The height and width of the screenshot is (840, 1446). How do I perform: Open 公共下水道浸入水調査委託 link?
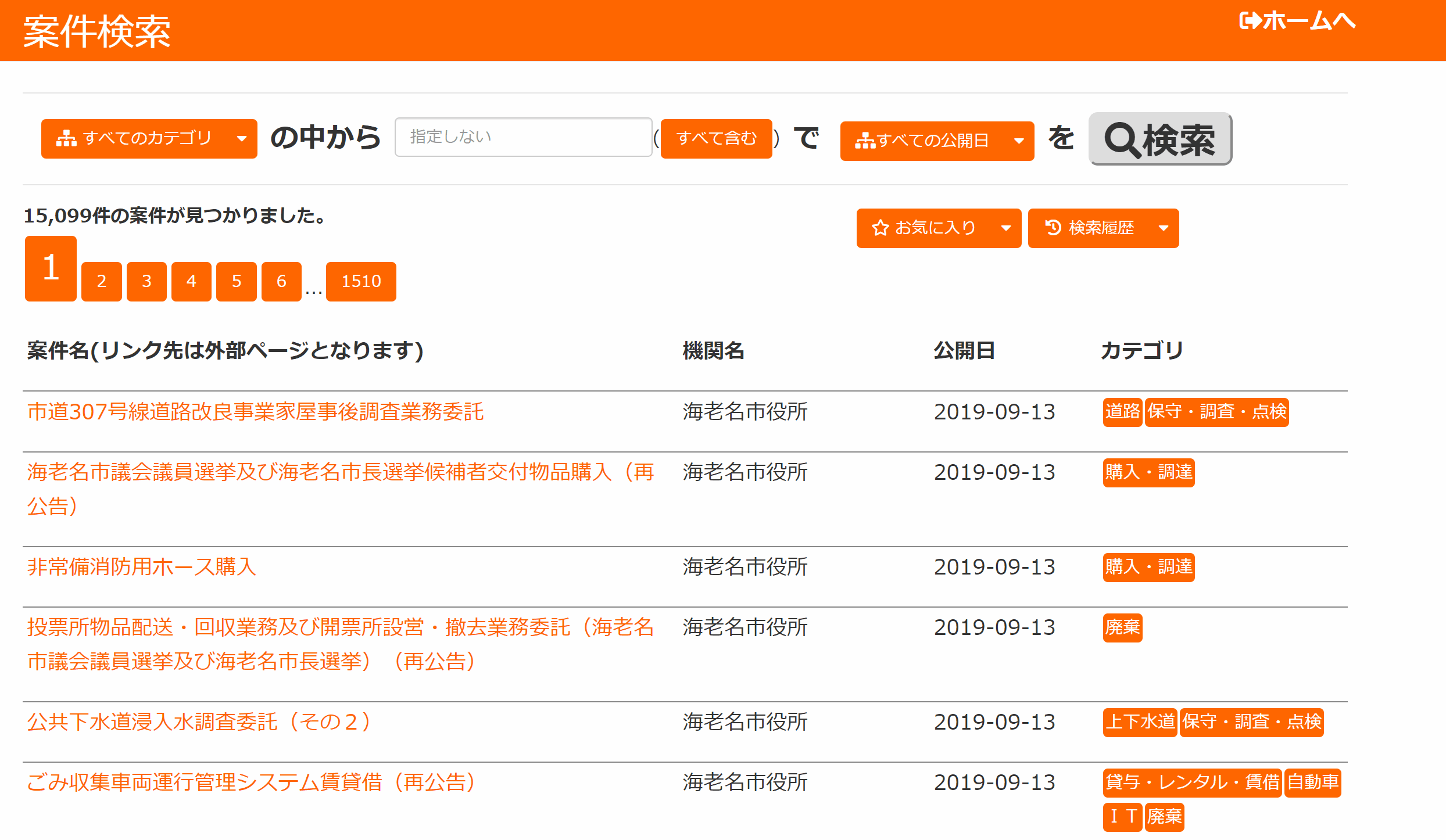tap(199, 722)
